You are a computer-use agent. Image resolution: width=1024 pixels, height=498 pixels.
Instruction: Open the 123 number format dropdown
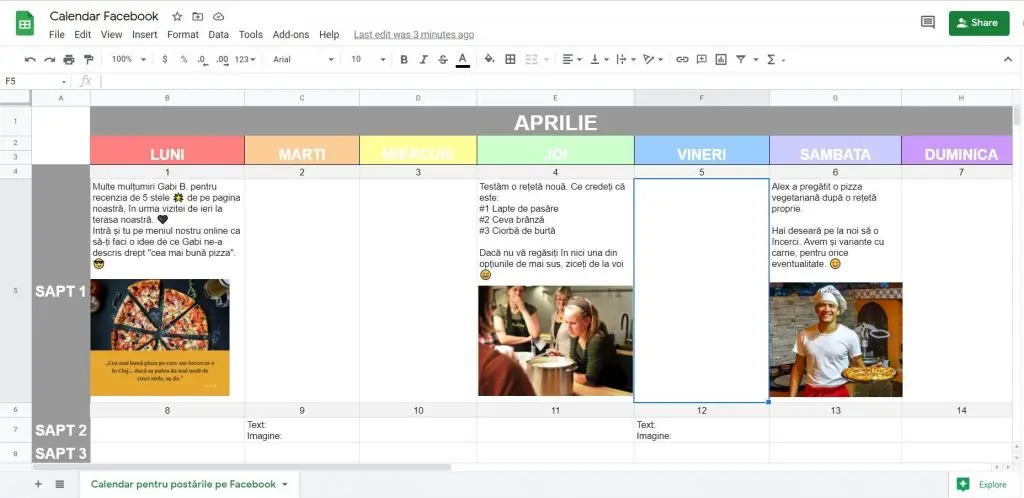[x=245, y=59]
